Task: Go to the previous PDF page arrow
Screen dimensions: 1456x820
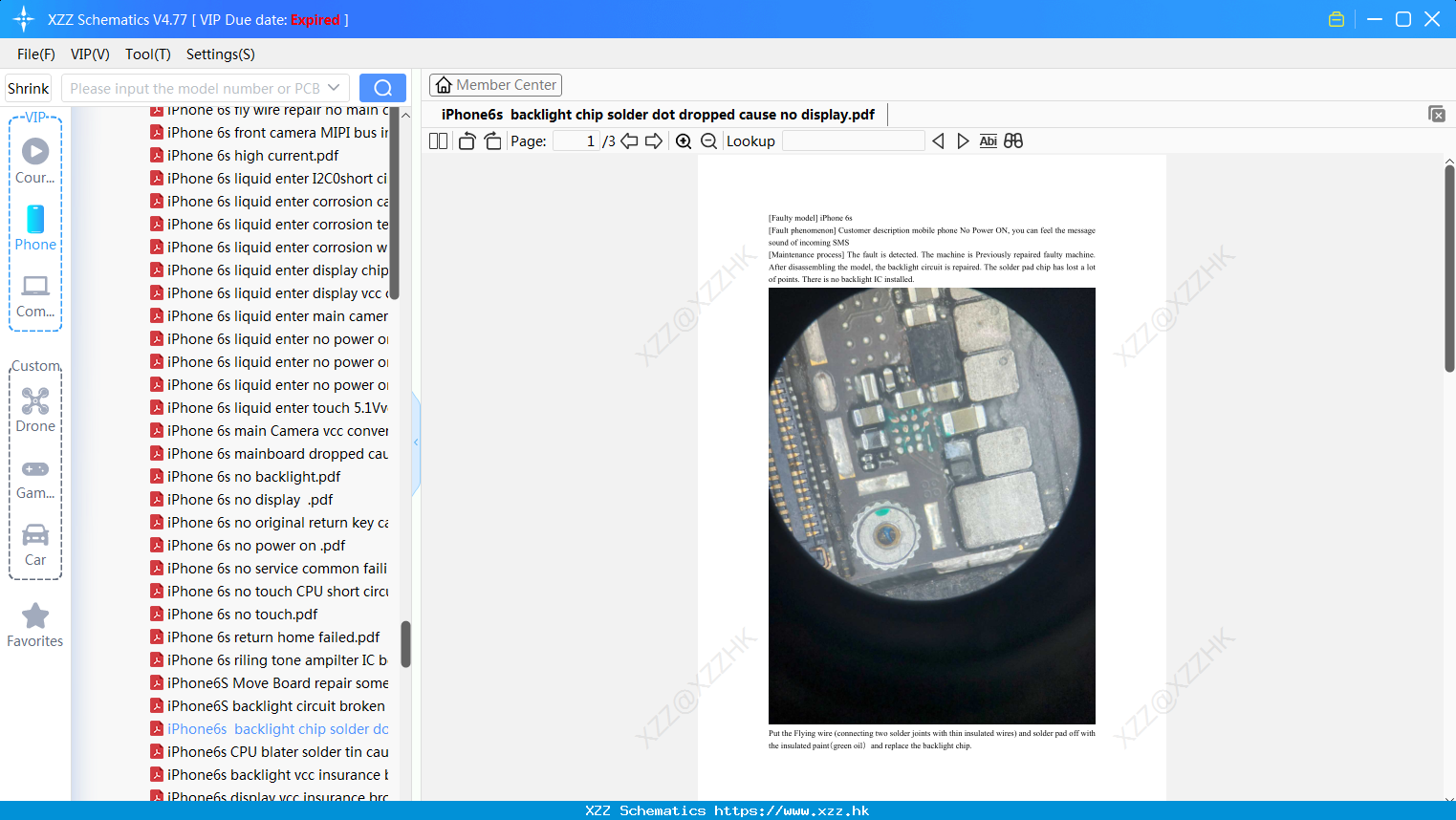Action: click(629, 140)
